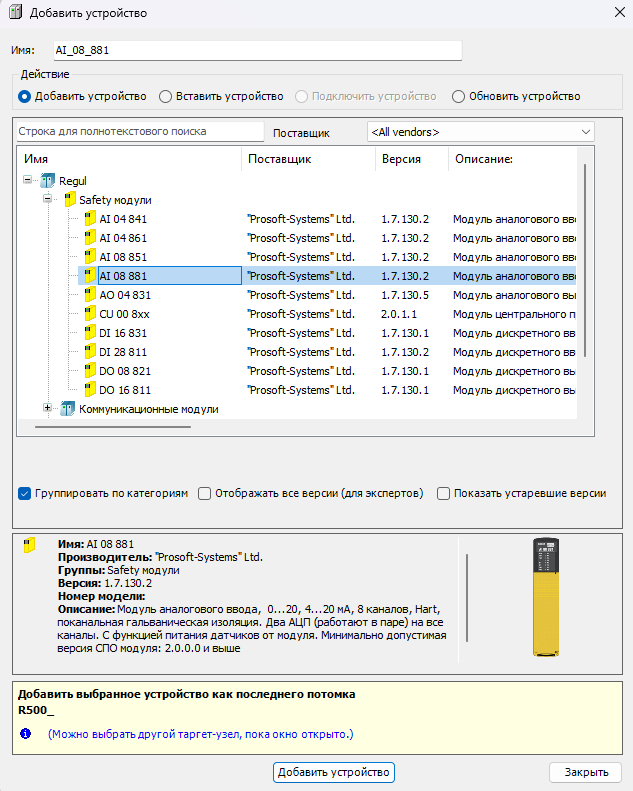This screenshot has height=791, width=633.
Task: Enable Отображать все версии checkbox
Action: 205,493
